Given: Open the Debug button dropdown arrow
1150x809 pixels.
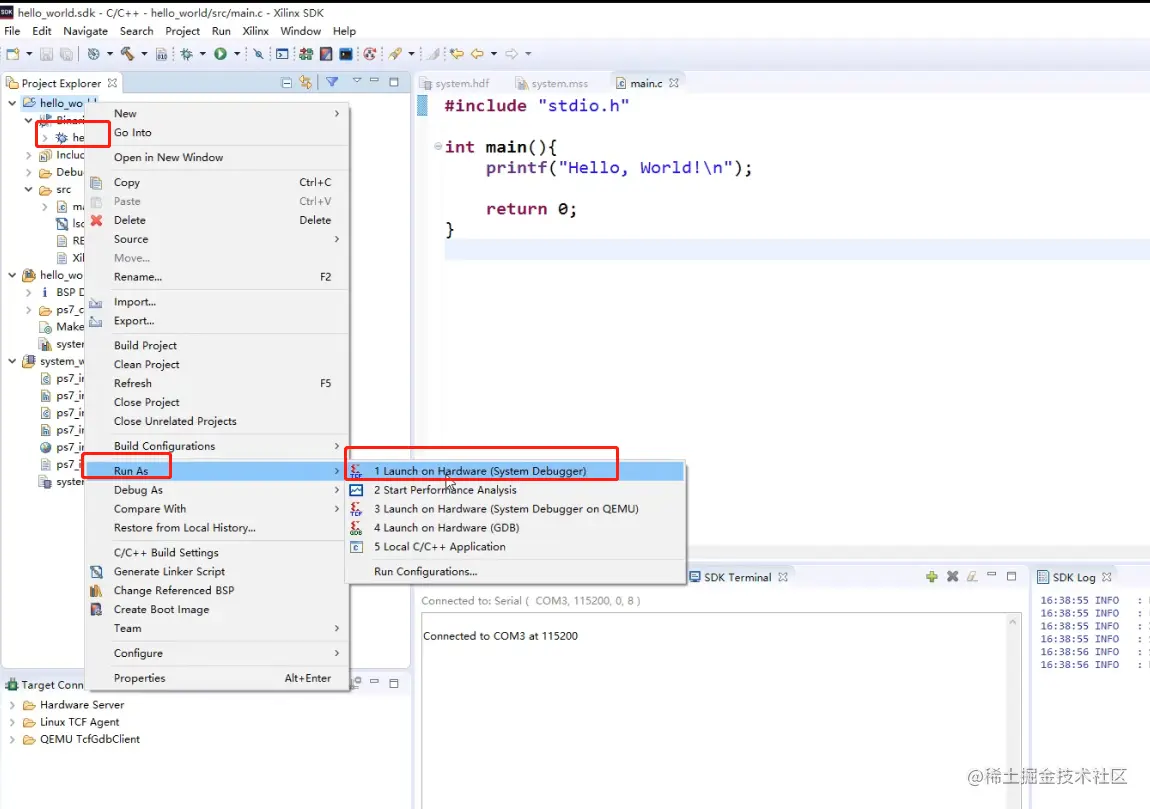Looking at the screenshot, I should pyautogui.click(x=203, y=54).
